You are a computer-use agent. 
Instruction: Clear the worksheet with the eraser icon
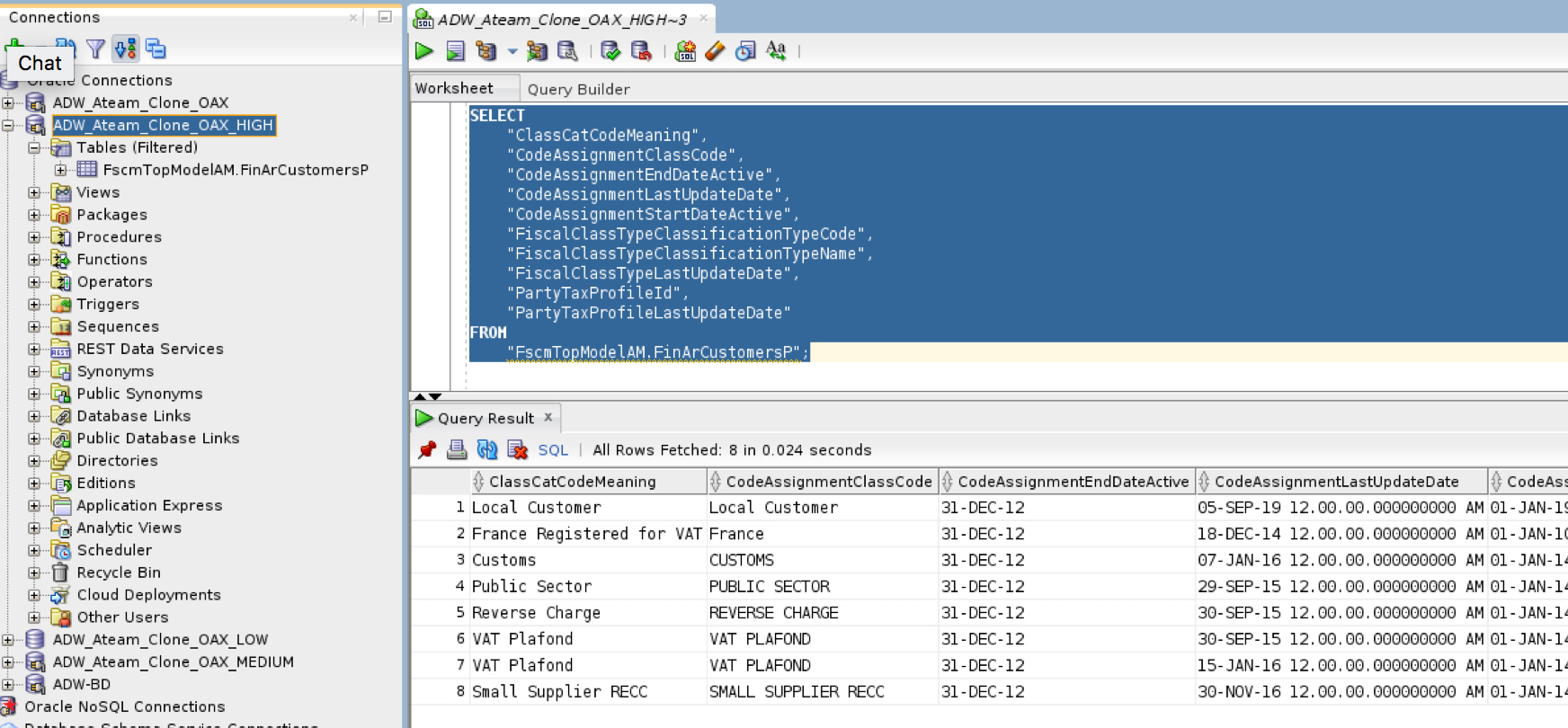[715, 51]
